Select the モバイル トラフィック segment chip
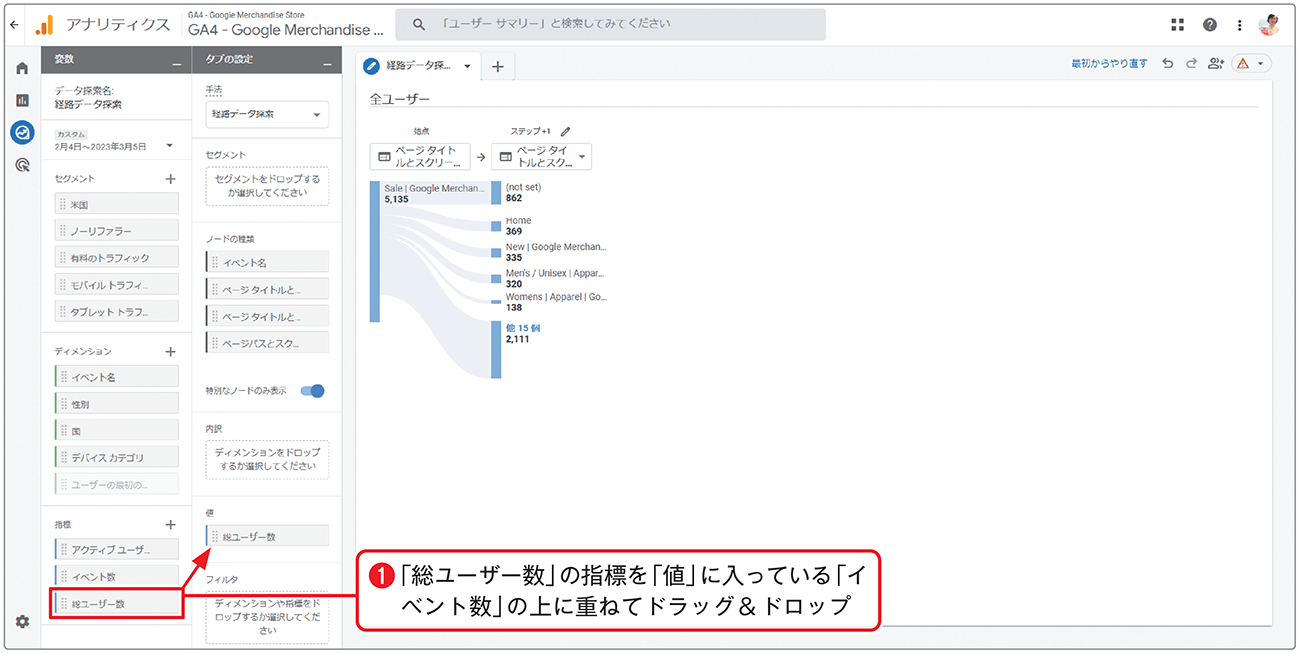The width and height of the screenshot is (1300, 653). tap(116, 285)
